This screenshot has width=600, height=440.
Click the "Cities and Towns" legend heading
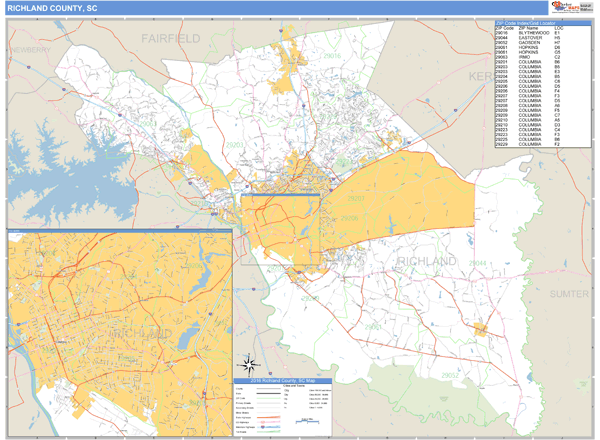(x=293, y=386)
